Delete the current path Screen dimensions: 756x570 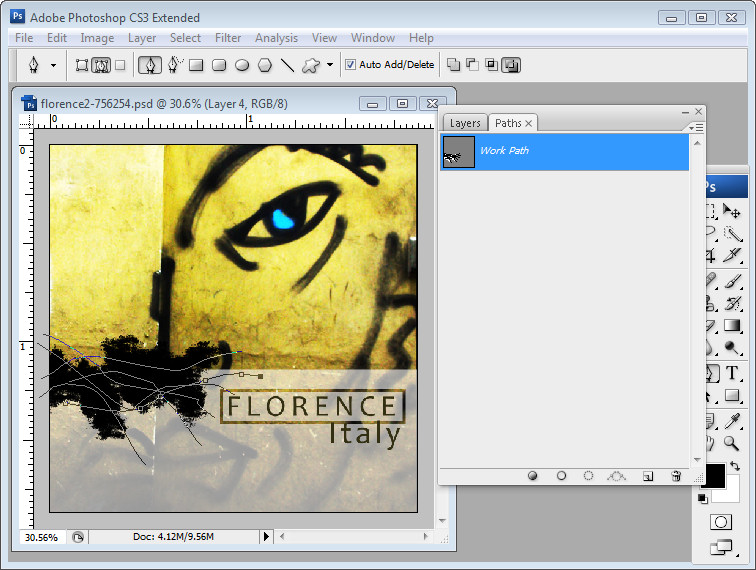pos(676,476)
